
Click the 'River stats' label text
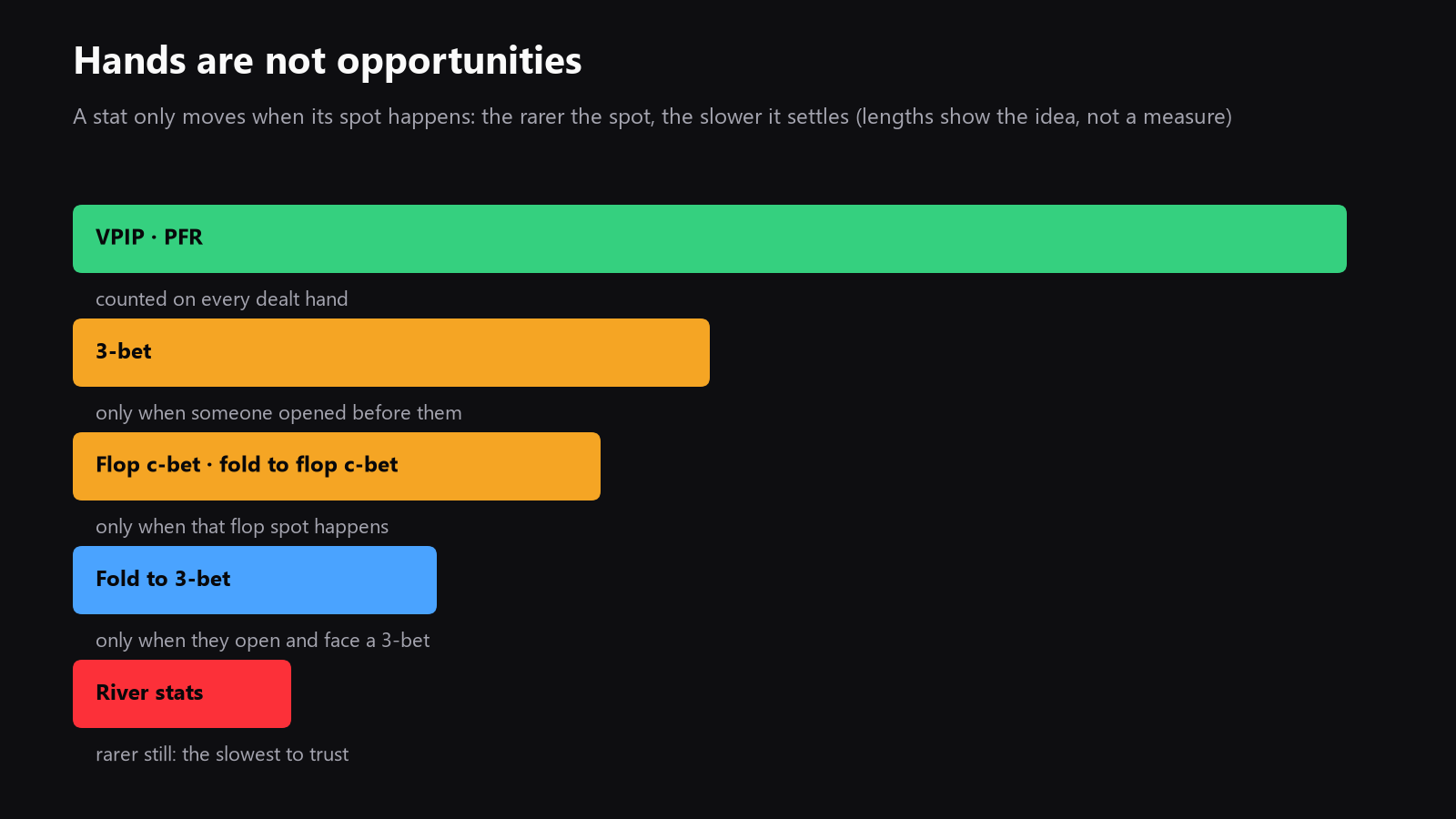click(149, 693)
